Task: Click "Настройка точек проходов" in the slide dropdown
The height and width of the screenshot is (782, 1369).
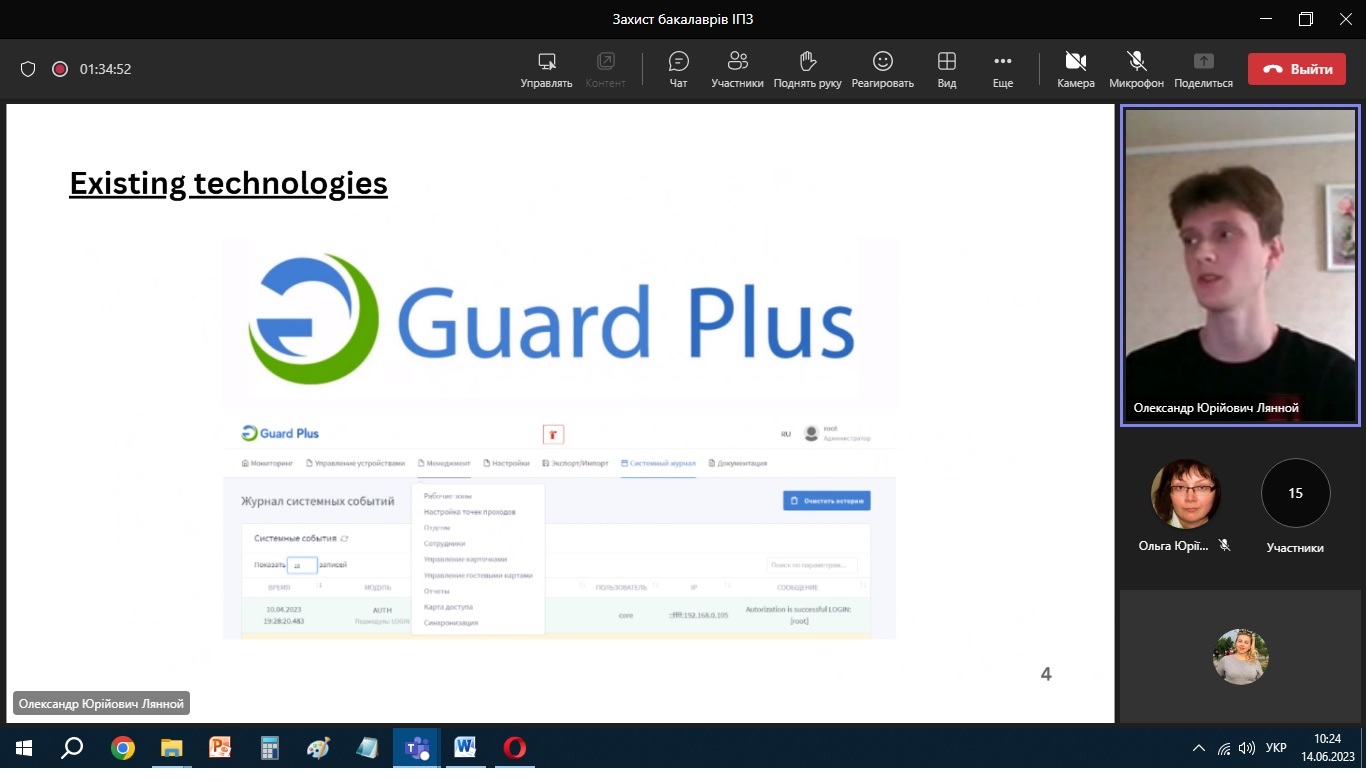Action: pos(469,512)
